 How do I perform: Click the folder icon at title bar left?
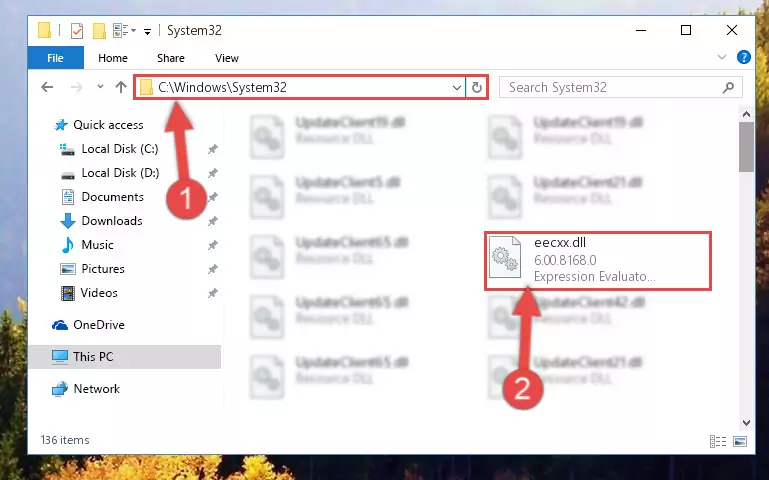45,30
